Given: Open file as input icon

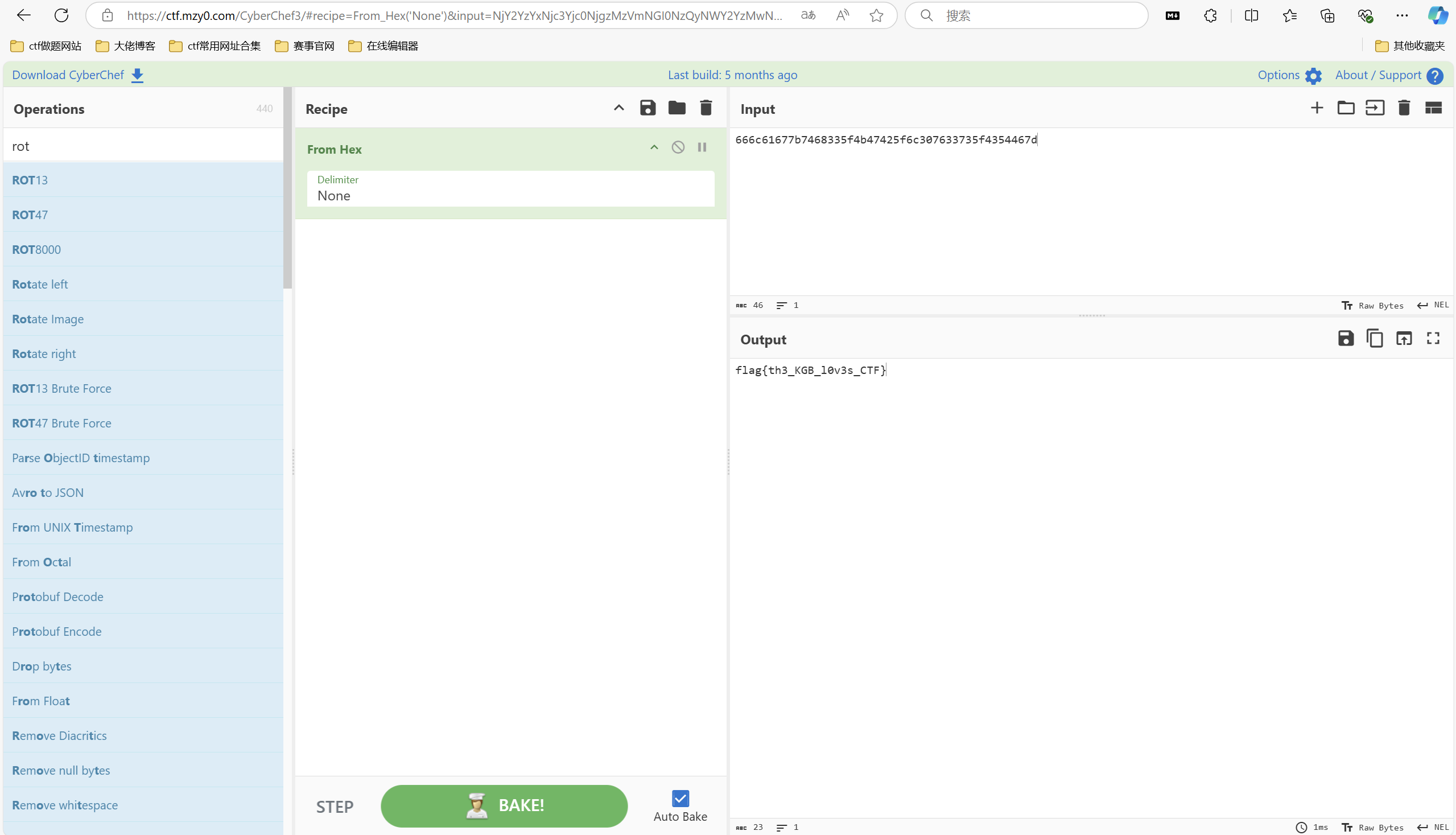Looking at the screenshot, I should [1375, 108].
